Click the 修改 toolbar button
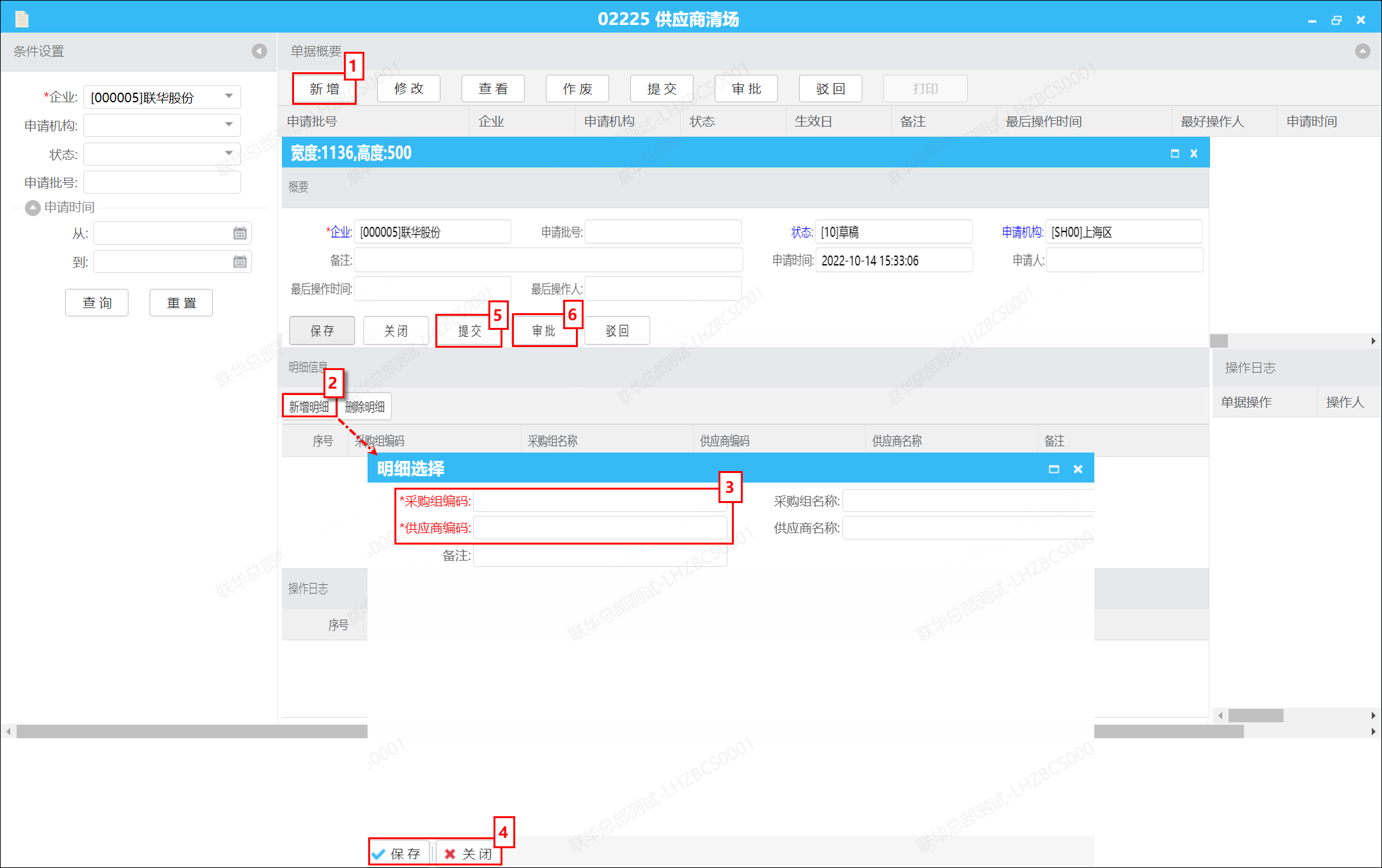 (x=408, y=88)
